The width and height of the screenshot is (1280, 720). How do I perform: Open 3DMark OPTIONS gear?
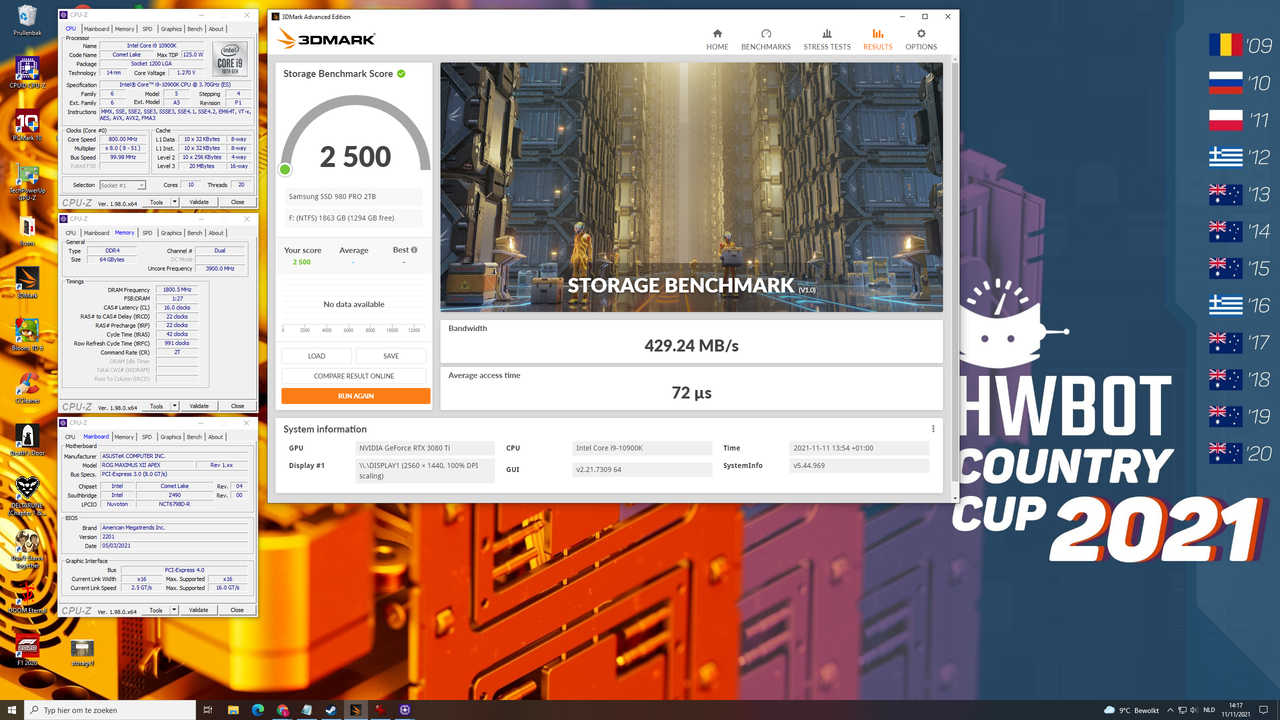point(921,39)
